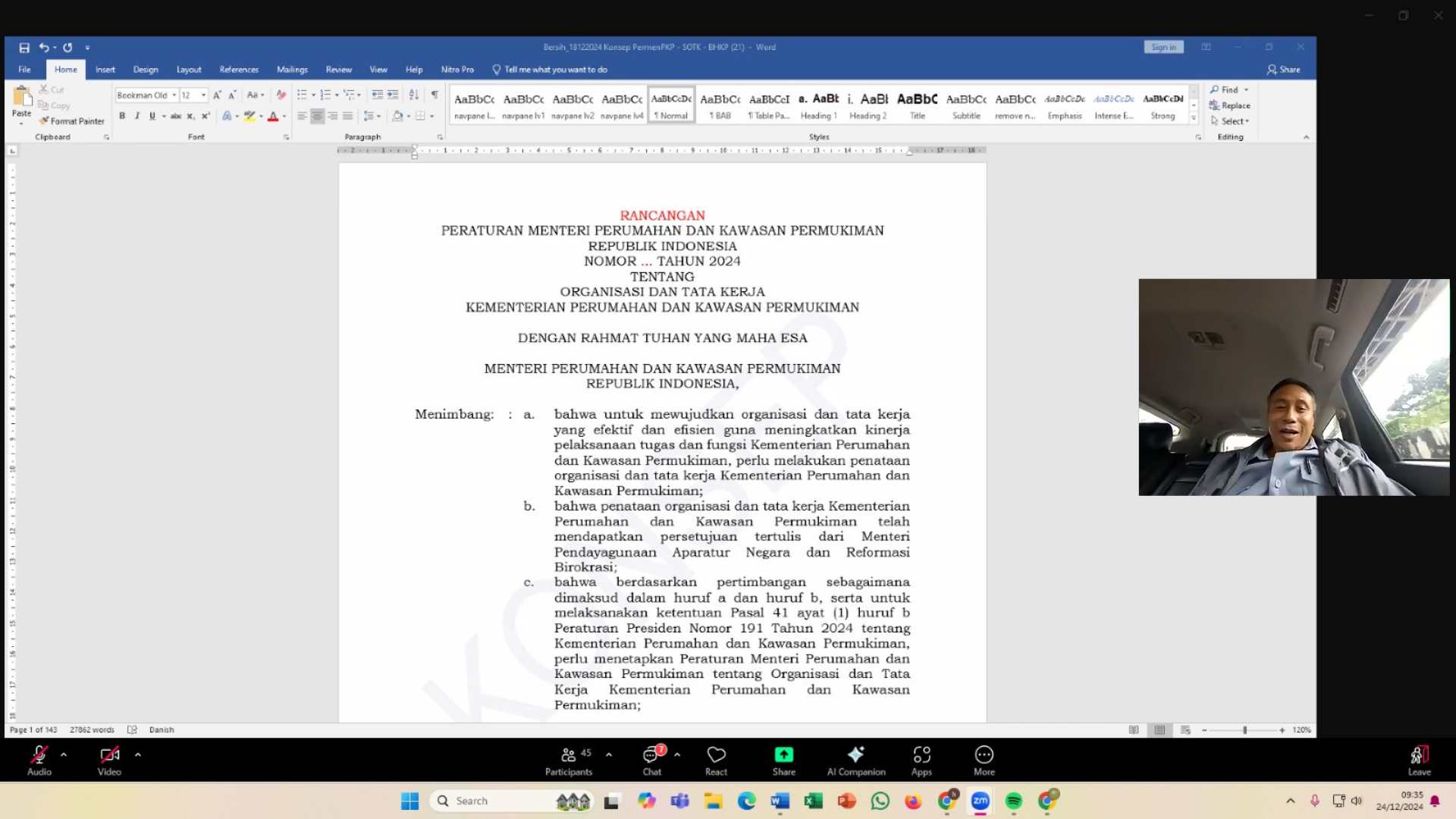Toggle Show/Hide paragraph marks
The width and height of the screenshot is (1456, 819).
pyautogui.click(x=435, y=95)
